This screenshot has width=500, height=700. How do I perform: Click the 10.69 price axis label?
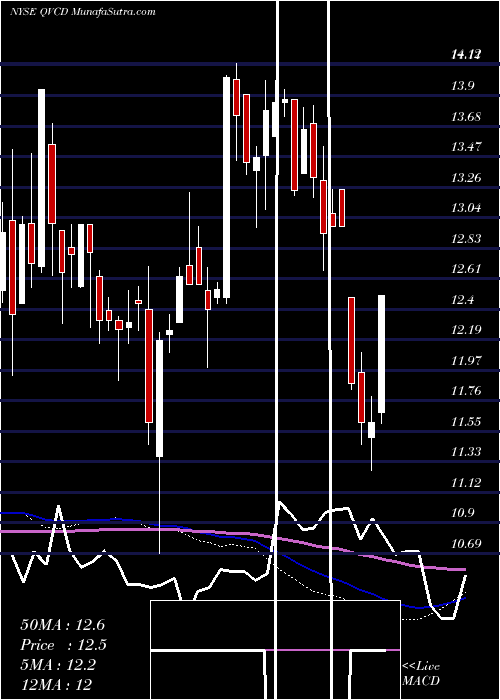466,543
